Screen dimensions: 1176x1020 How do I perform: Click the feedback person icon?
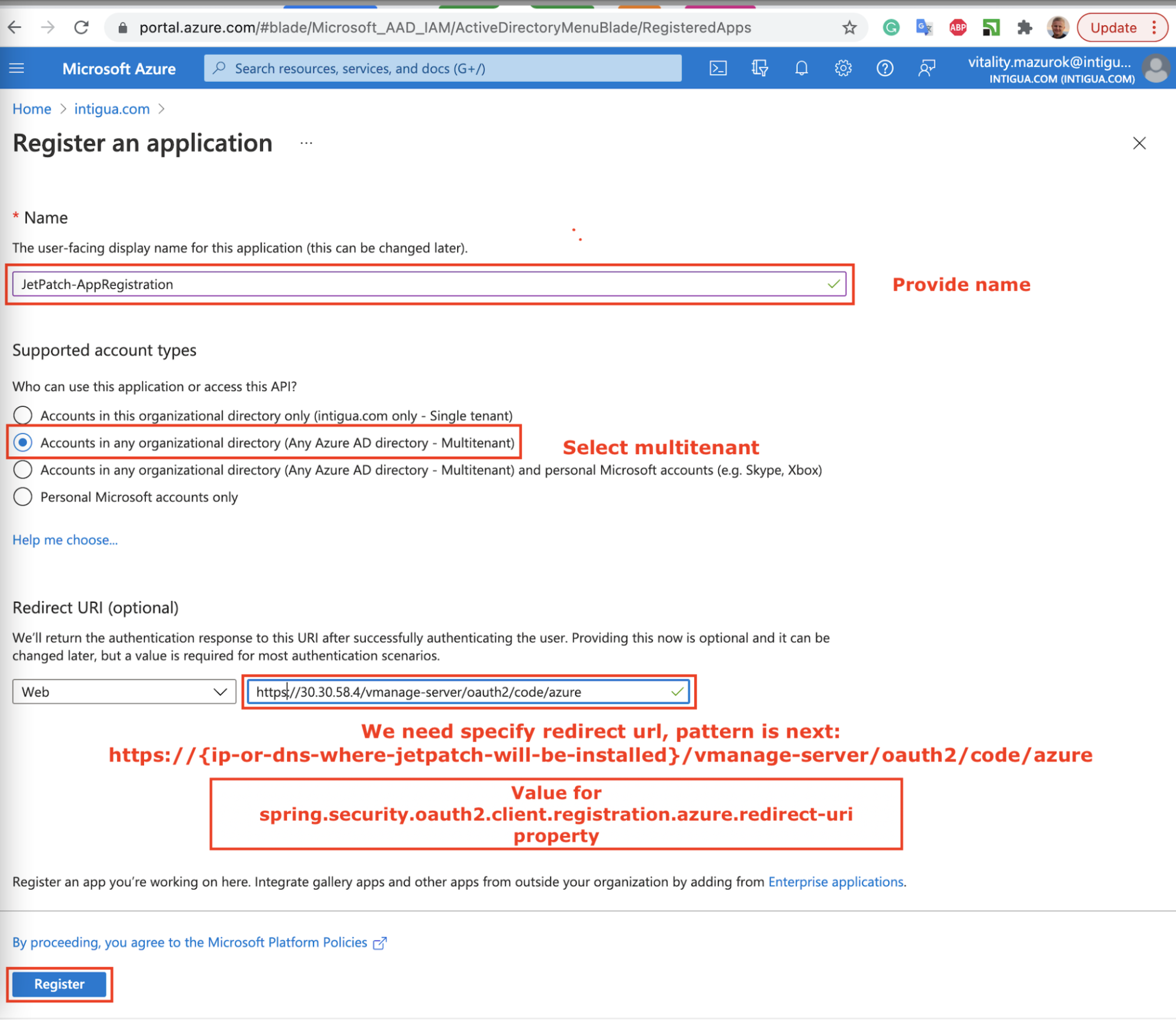[927, 68]
